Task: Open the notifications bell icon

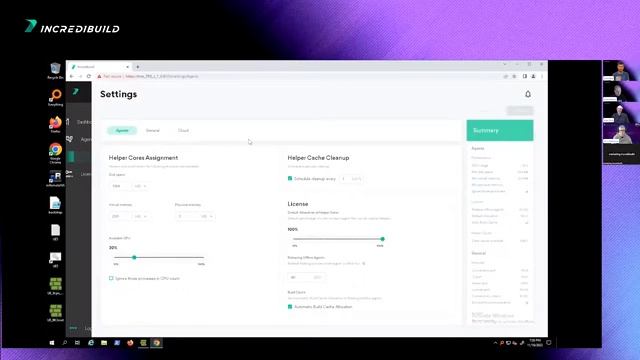Action: pyautogui.click(x=528, y=94)
